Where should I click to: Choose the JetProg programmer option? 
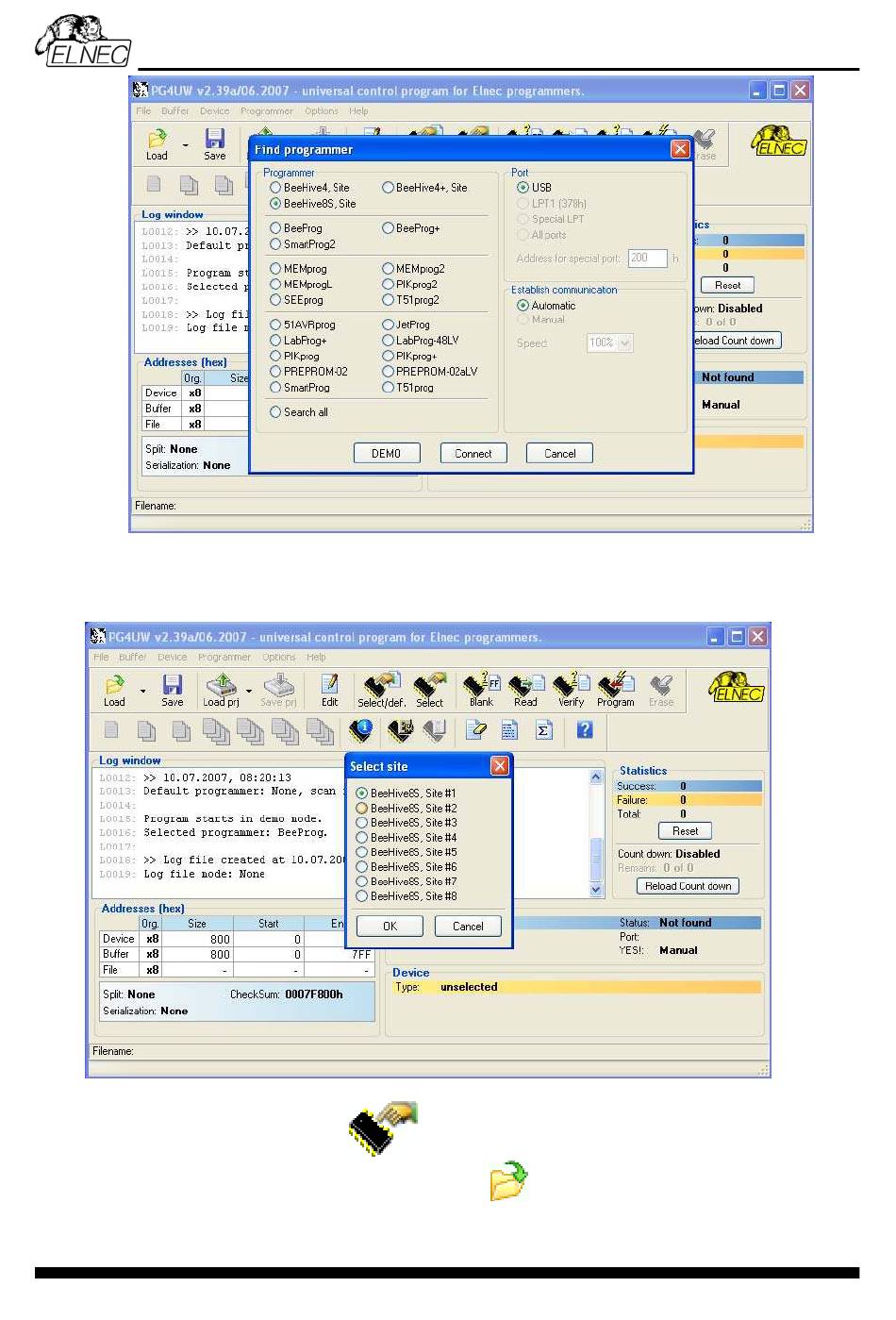click(x=388, y=325)
